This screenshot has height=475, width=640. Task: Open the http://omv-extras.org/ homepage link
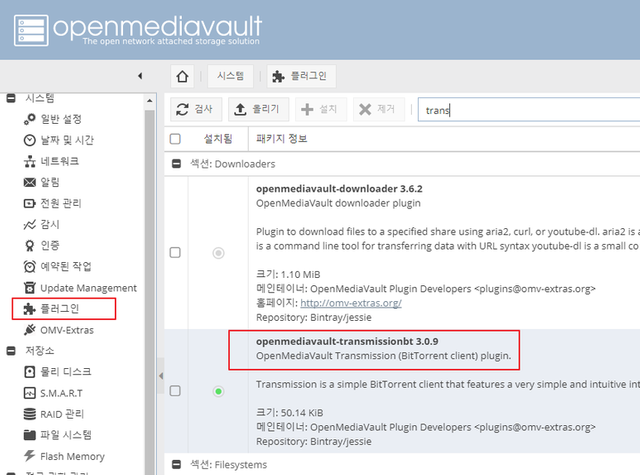(351, 303)
